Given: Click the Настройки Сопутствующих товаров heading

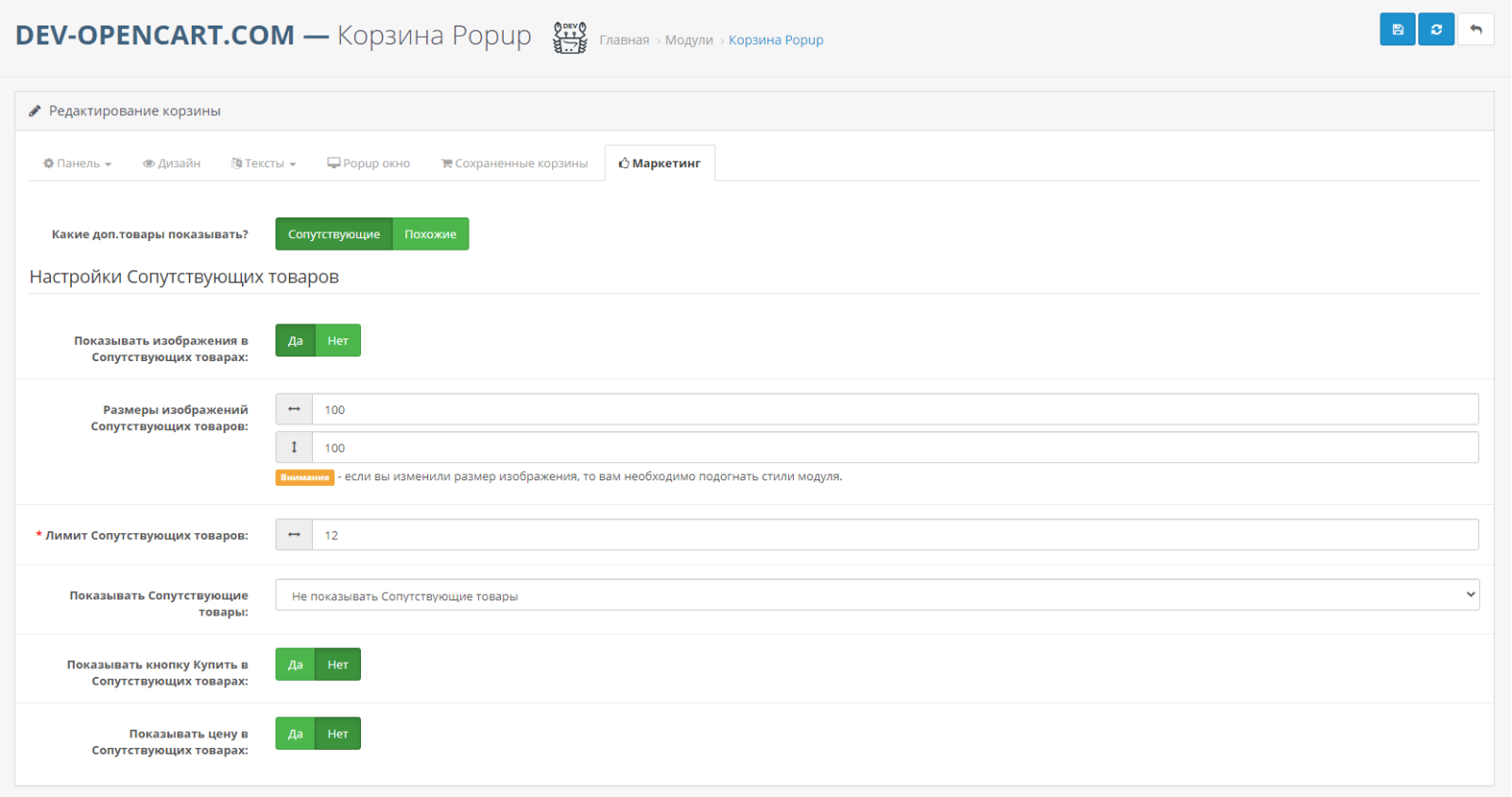Looking at the screenshot, I should point(184,277).
